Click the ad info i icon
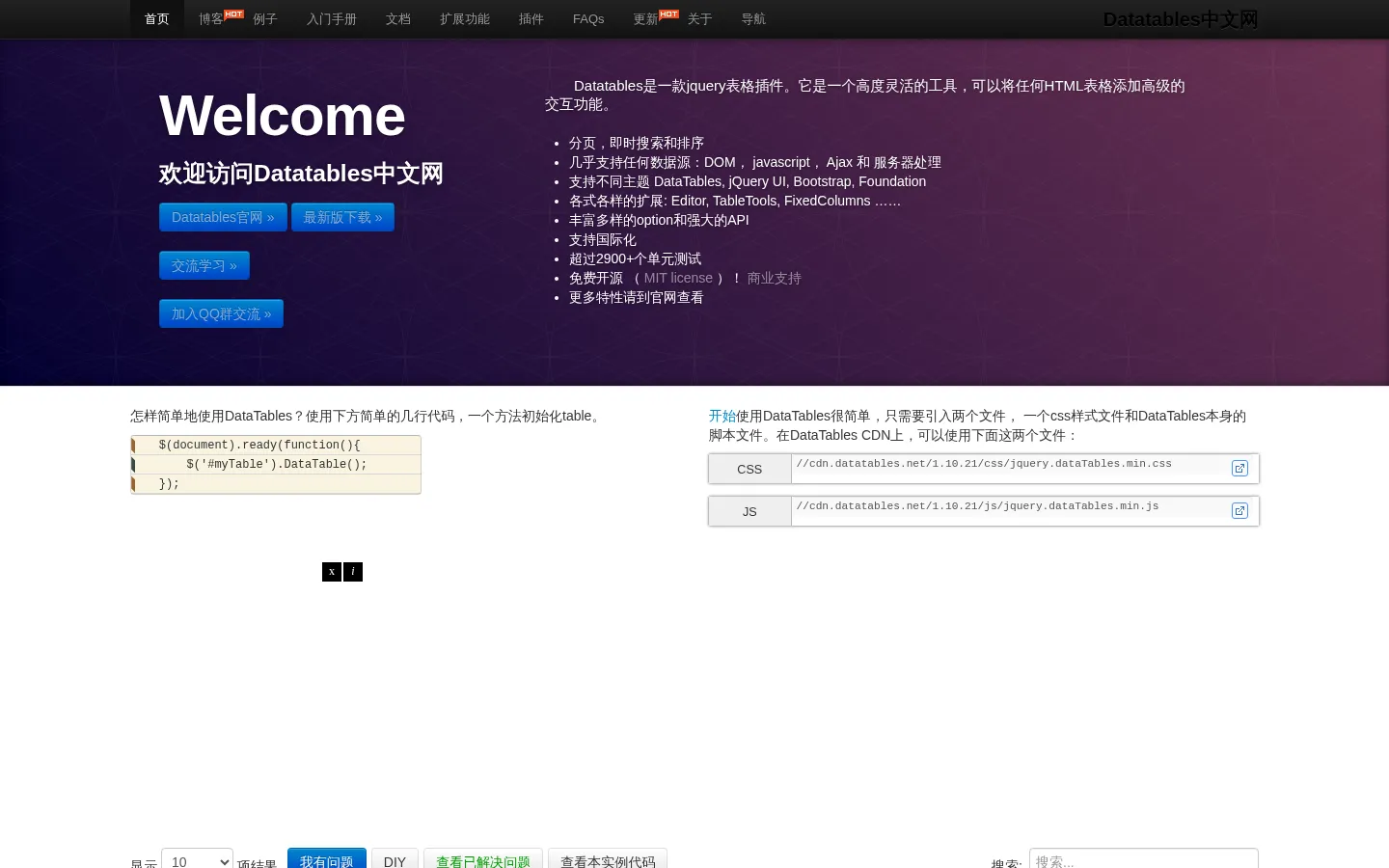Viewport: 1389px width, 868px height. 353,572
